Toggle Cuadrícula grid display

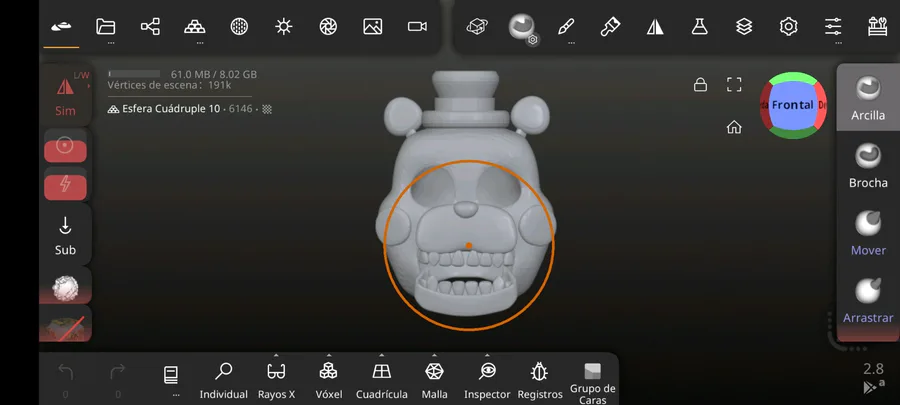(x=382, y=380)
